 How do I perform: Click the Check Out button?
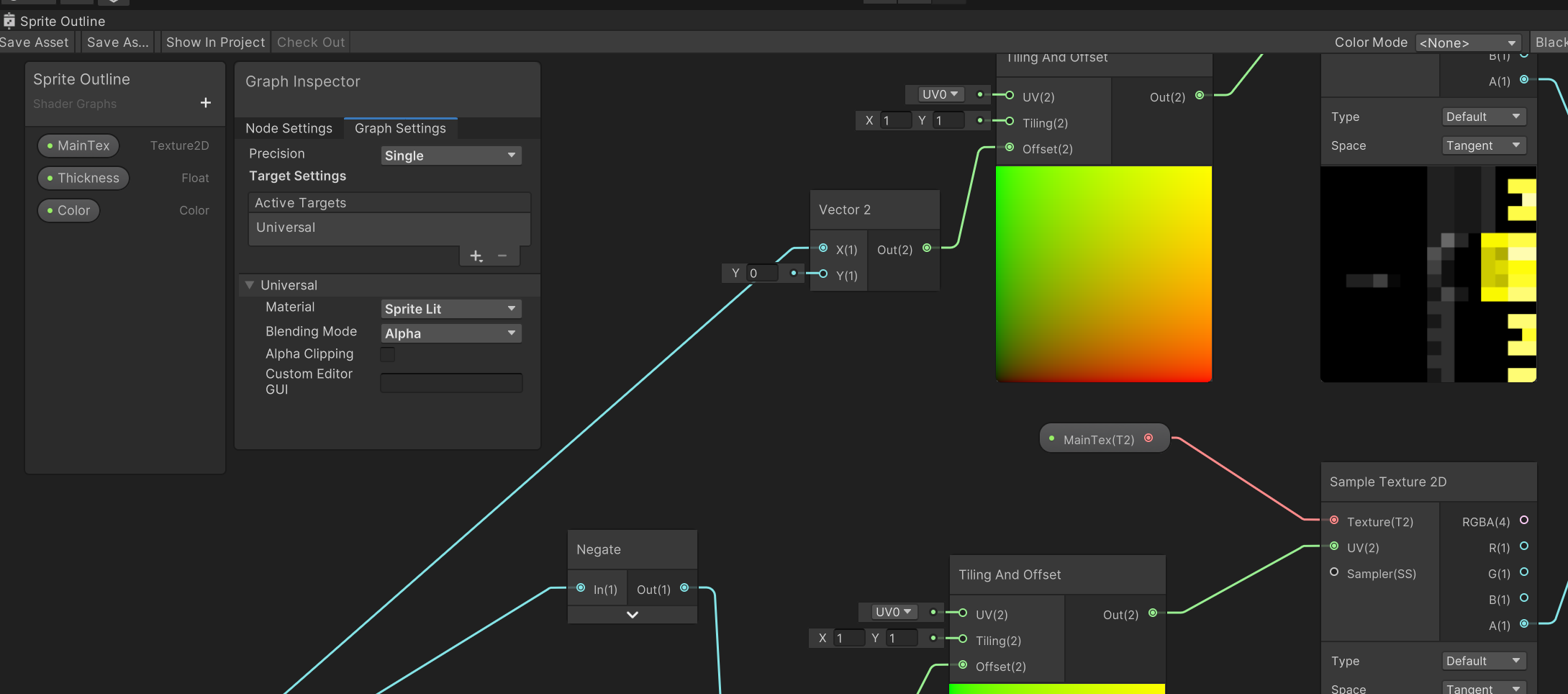click(311, 42)
